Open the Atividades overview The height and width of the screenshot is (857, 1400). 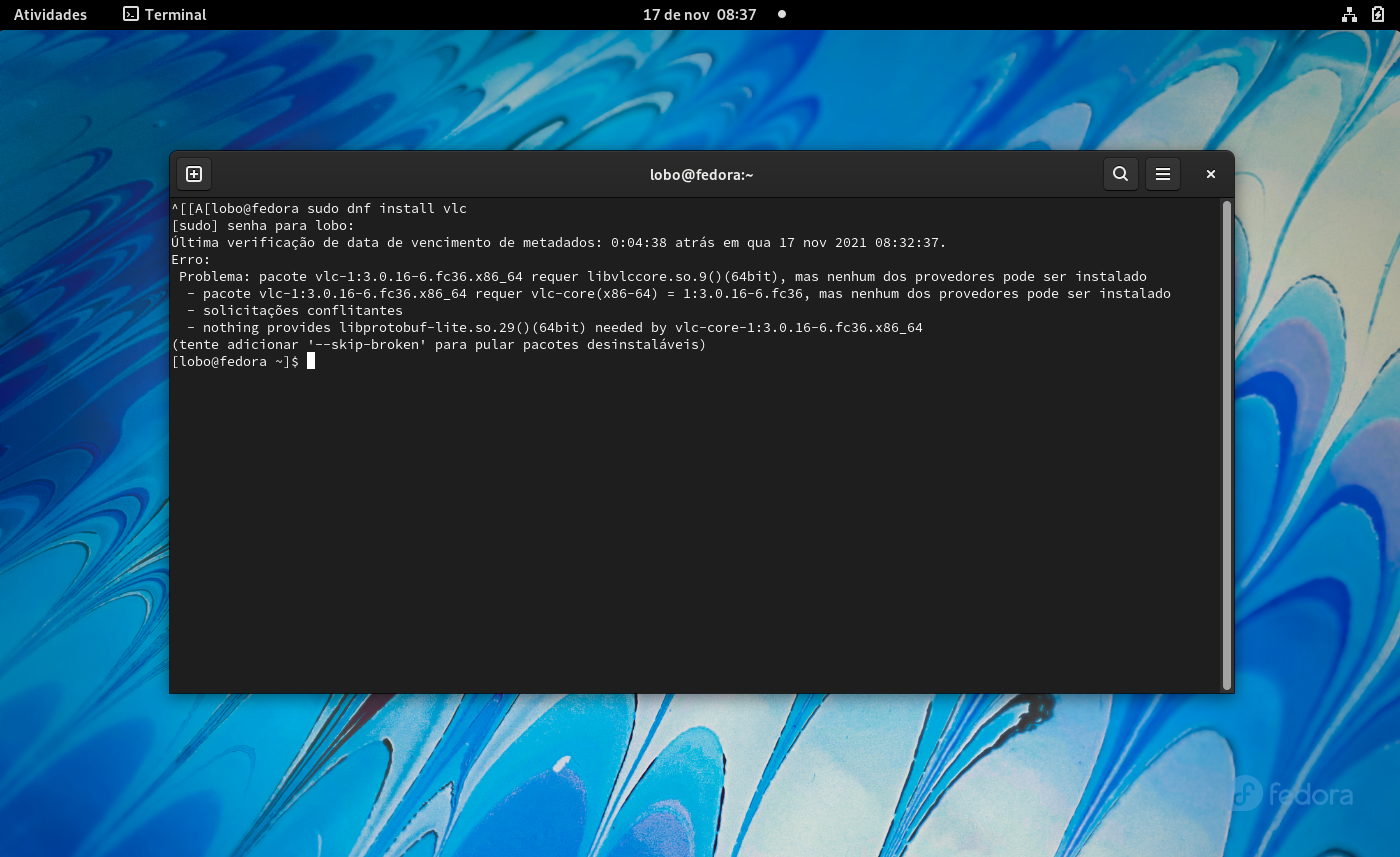click(50, 15)
